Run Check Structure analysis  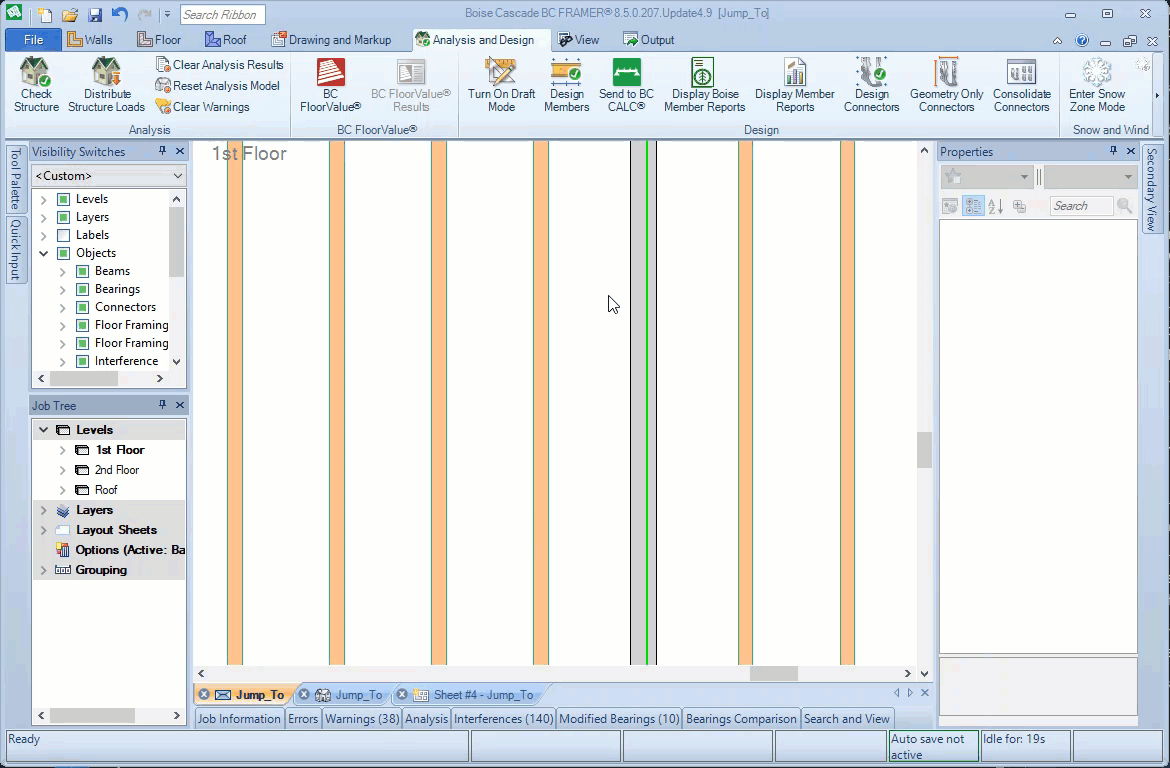(x=36, y=85)
